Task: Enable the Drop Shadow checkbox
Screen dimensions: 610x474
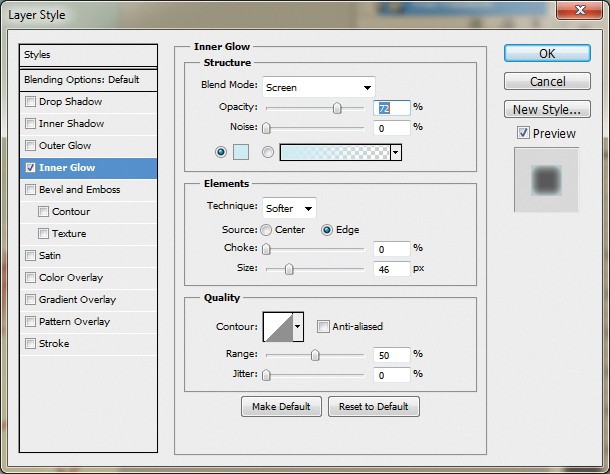Action: click(30, 102)
